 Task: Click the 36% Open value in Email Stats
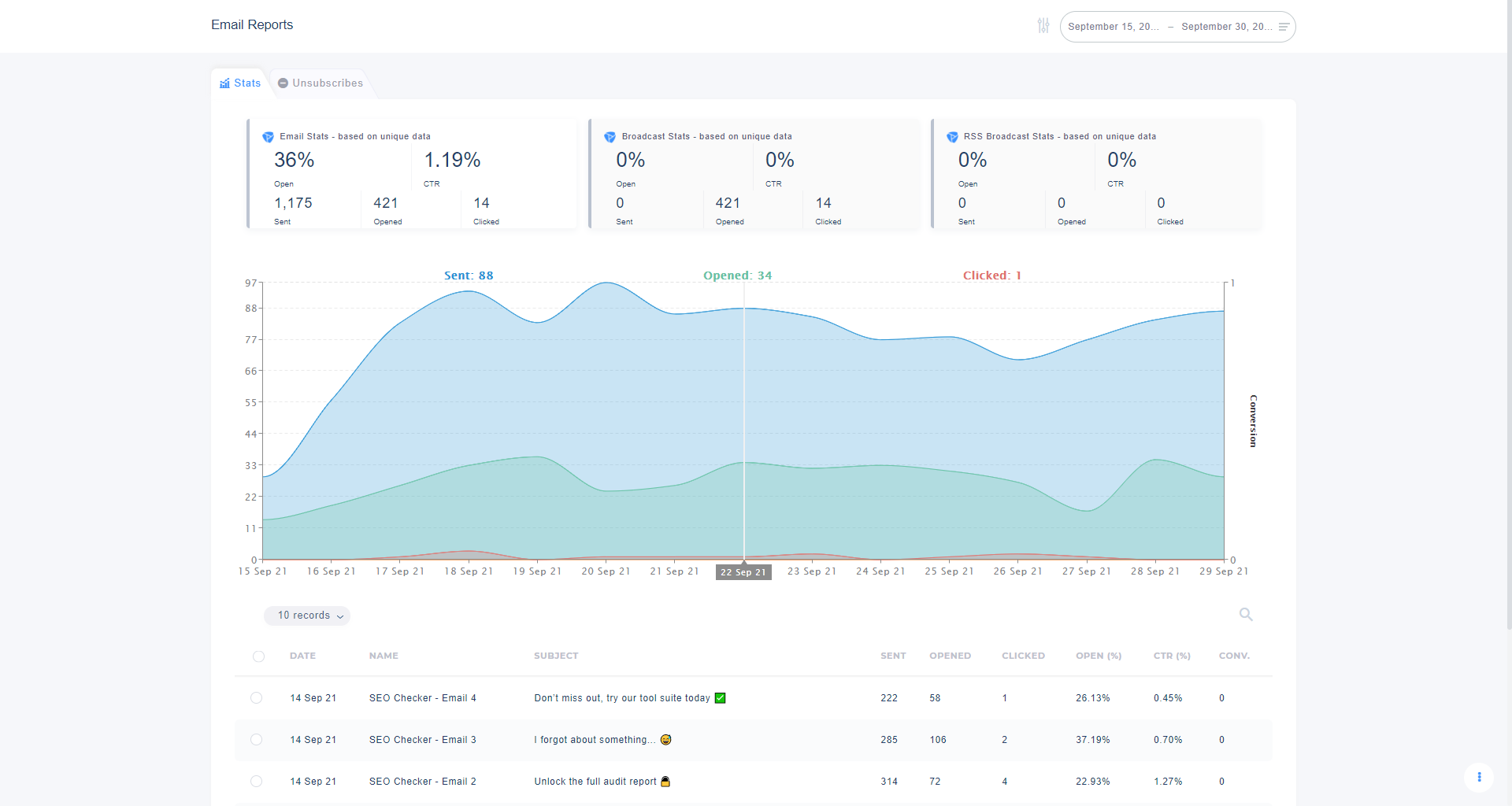pos(294,160)
